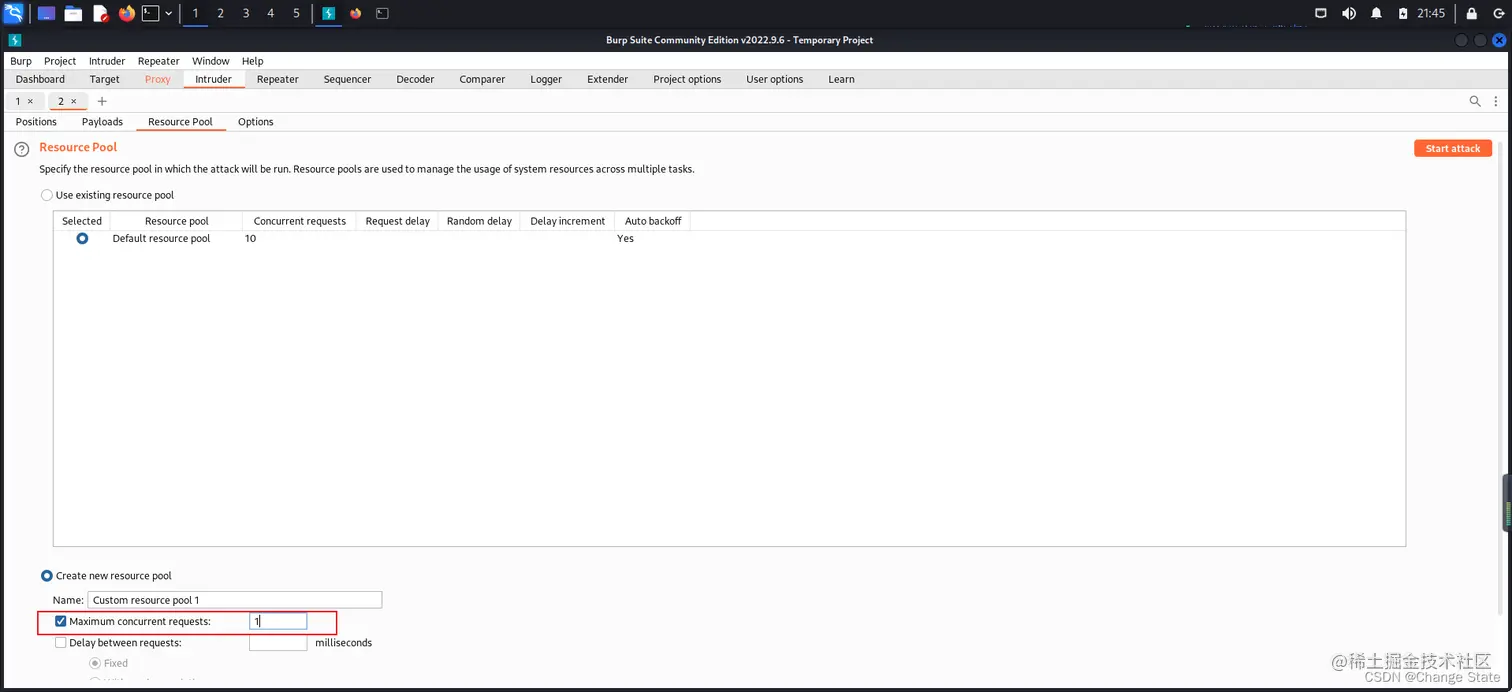The width and height of the screenshot is (1512, 692).
Task: Toggle Maximum concurrent requests checkbox
Action: [x=61, y=622]
